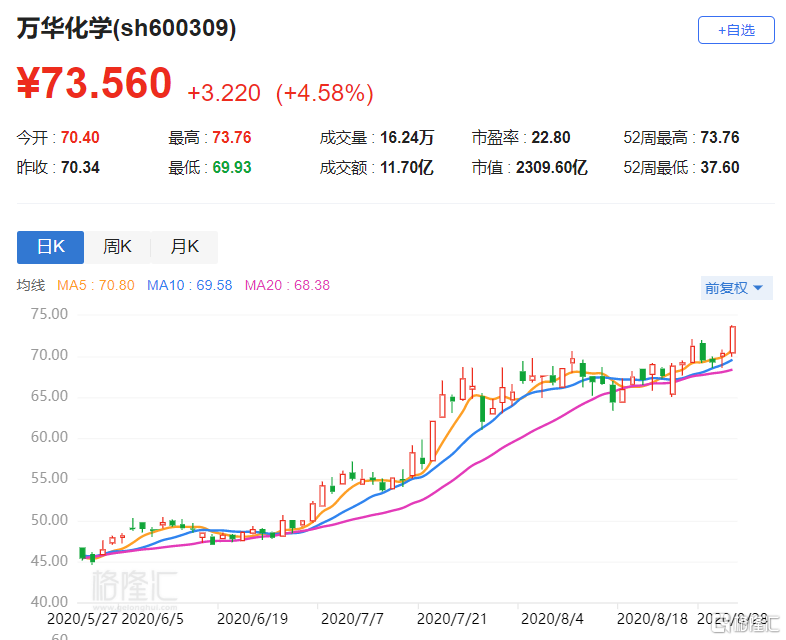Click the 最低 value 69.93
Image resolution: width=786 pixels, height=640 pixels.
(x=232, y=167)
